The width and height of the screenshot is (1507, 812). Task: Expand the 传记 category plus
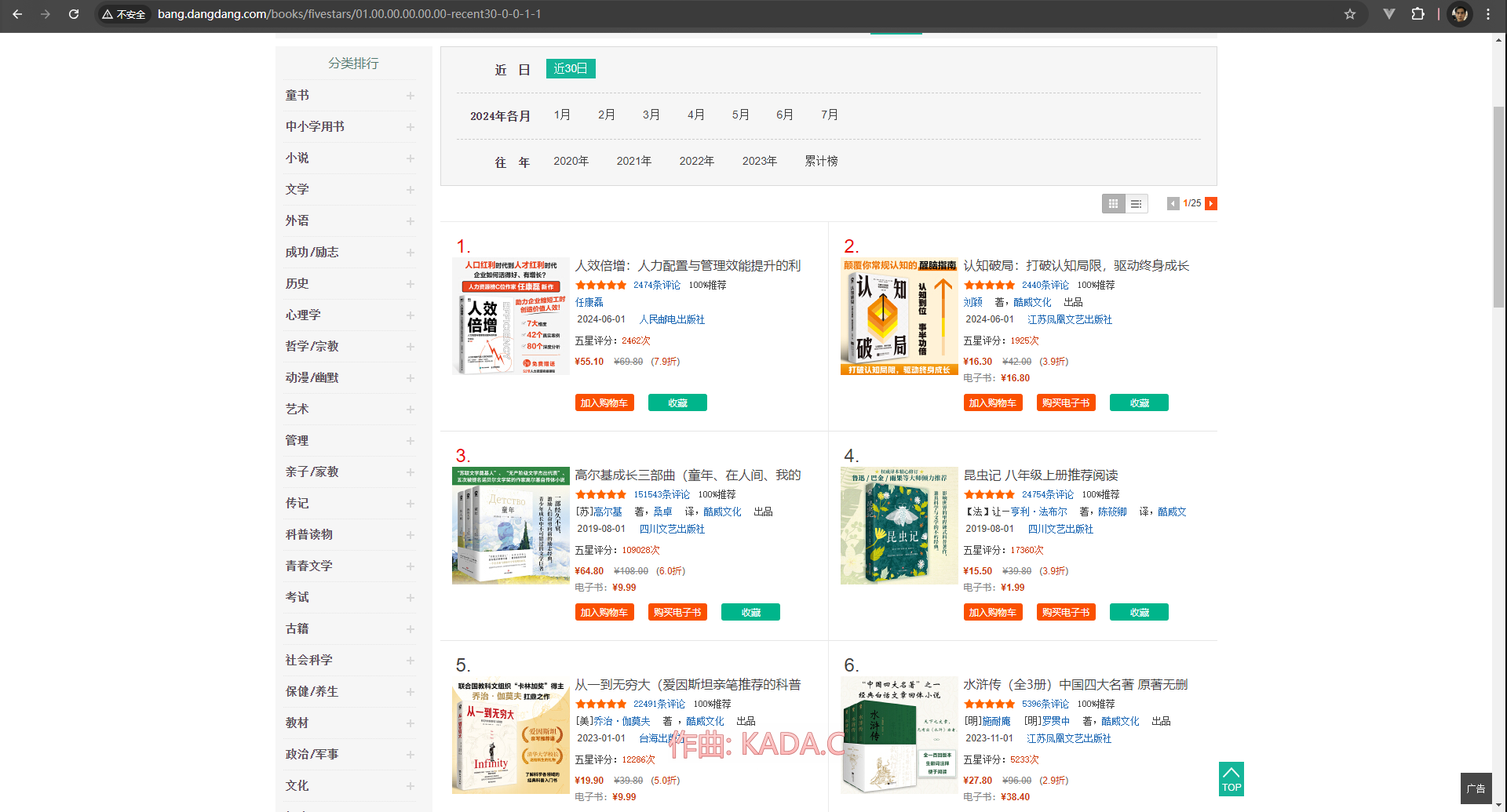click(410, 504)
